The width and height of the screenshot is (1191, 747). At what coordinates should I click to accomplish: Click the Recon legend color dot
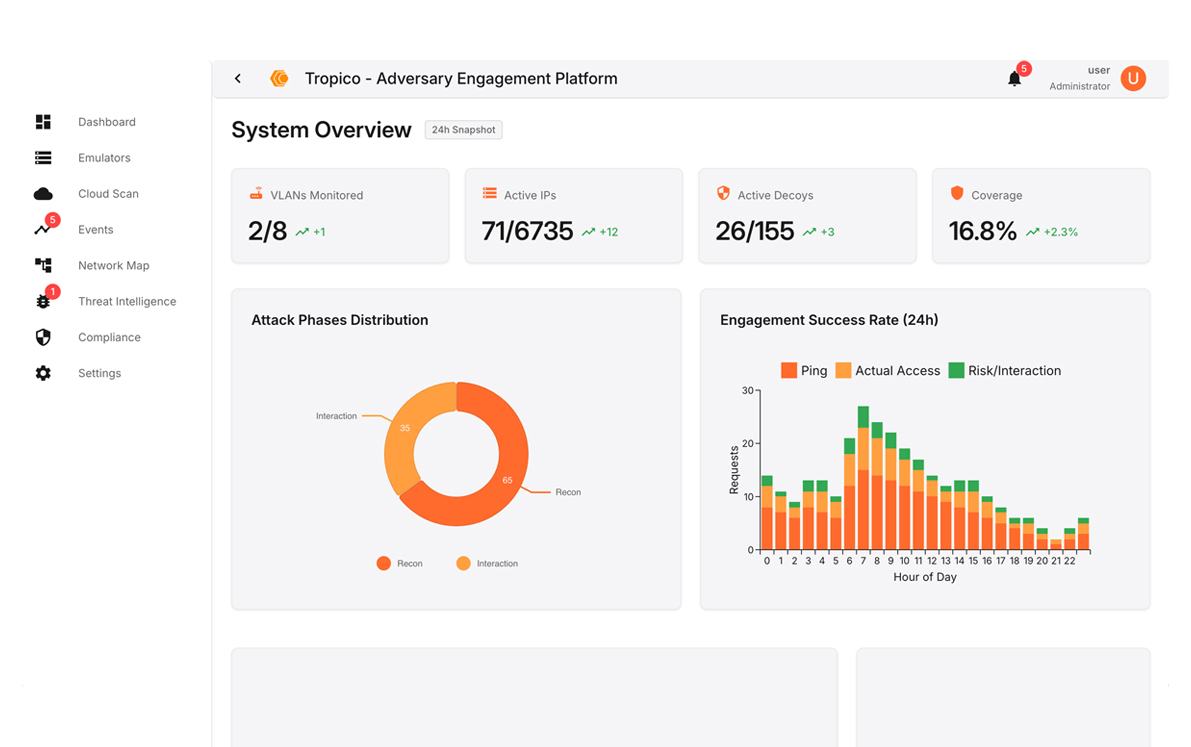click(x=383, y=563)
